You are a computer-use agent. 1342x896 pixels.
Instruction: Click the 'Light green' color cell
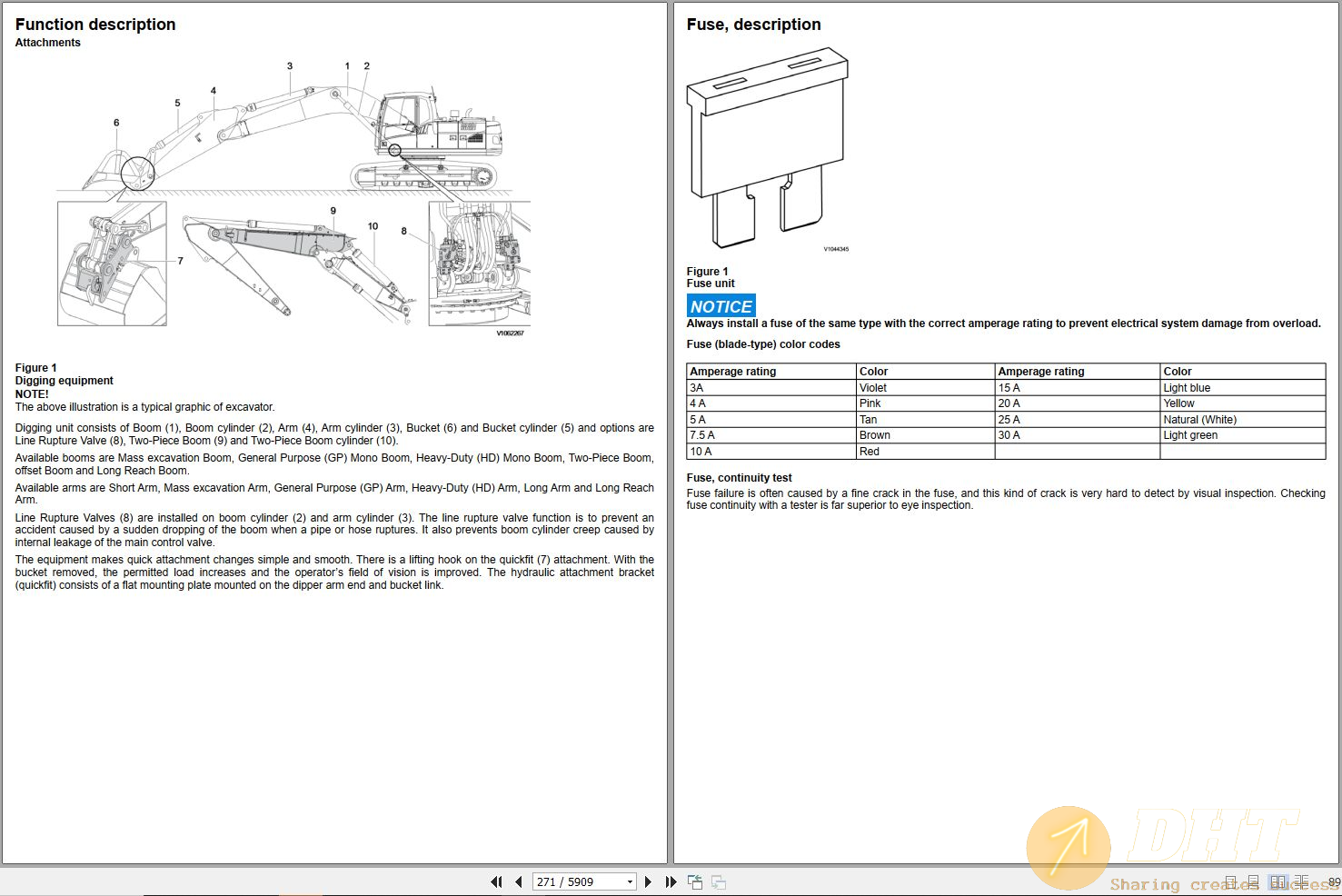[1242, 435]
